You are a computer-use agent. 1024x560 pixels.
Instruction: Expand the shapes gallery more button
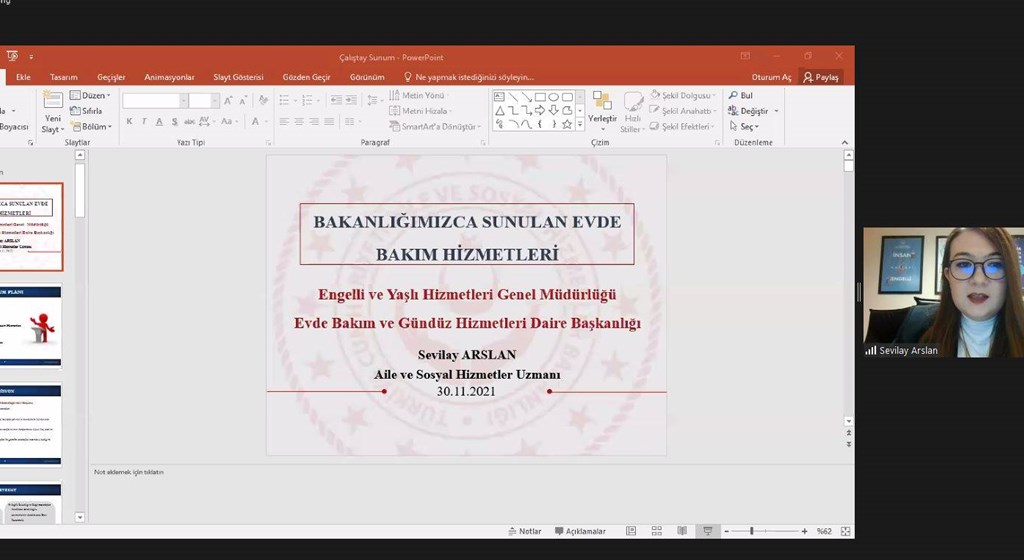click(580, 124)
